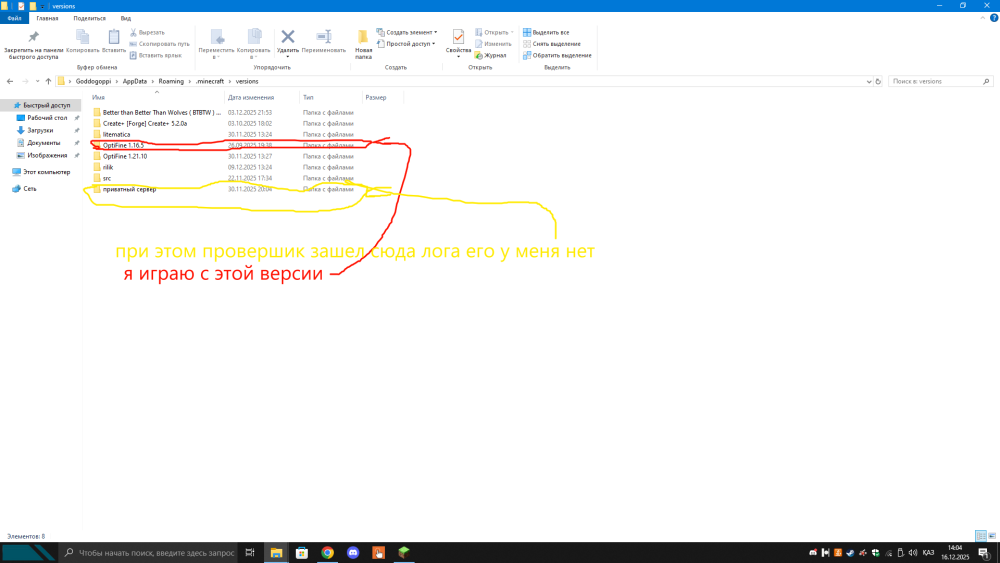Click Paste shortcut (Вставить ярлык)
Image resolution: width=1000 pixels, height=563 pixels.
156,55
